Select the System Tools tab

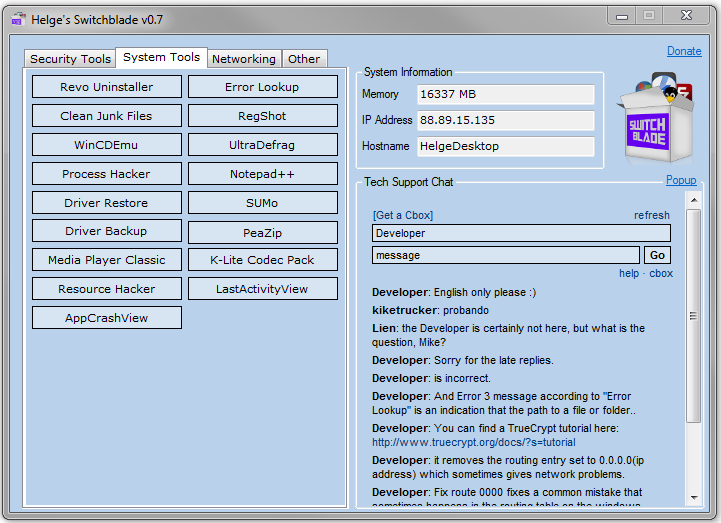(161, 57)
